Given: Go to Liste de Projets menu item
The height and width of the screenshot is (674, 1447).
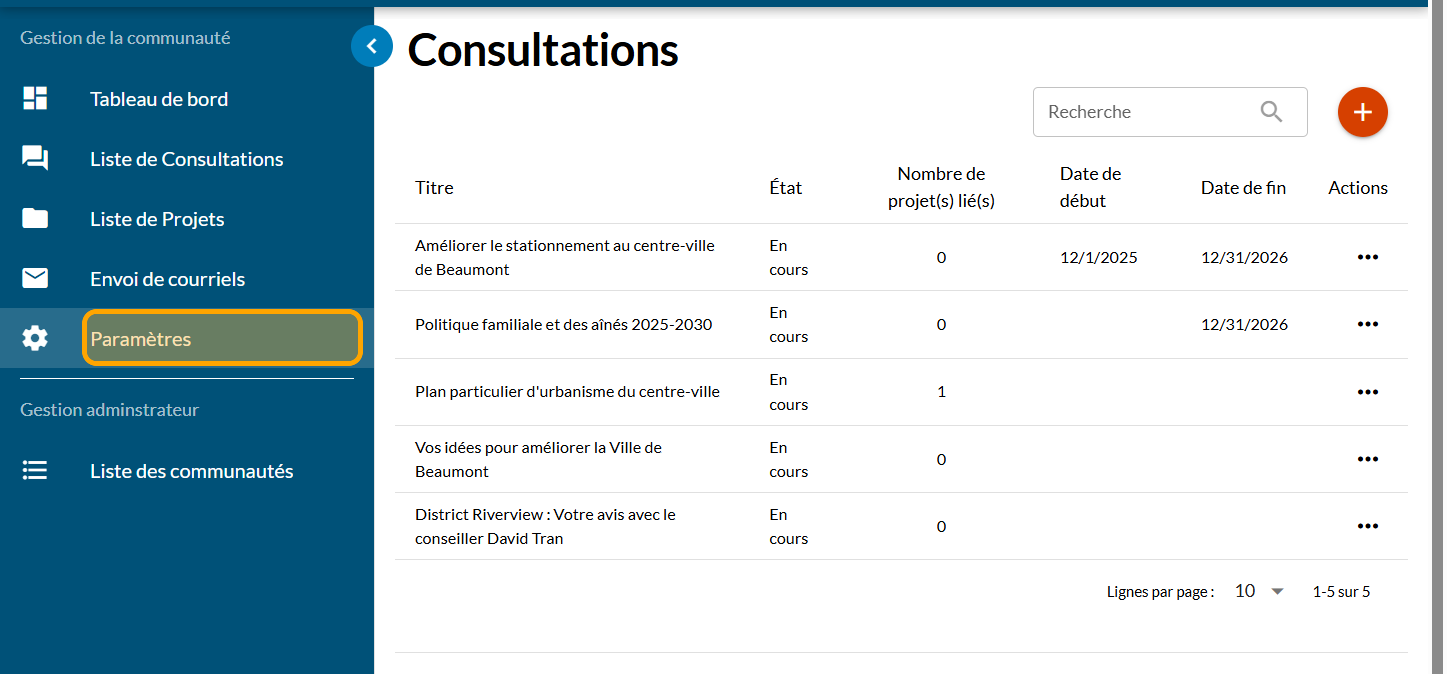Looking at the screenshot, I should pos(157,219).
